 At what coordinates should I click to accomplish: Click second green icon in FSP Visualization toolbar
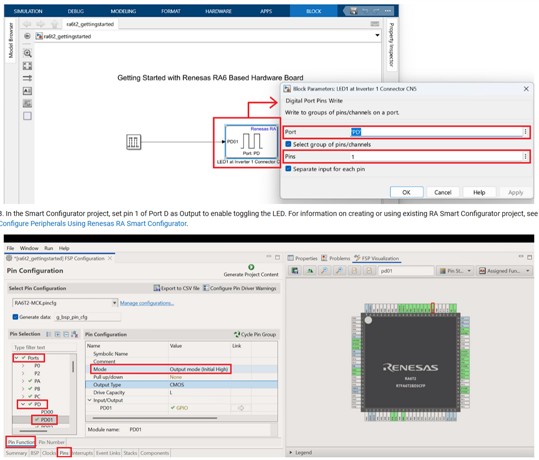click(x=310, y=271)
